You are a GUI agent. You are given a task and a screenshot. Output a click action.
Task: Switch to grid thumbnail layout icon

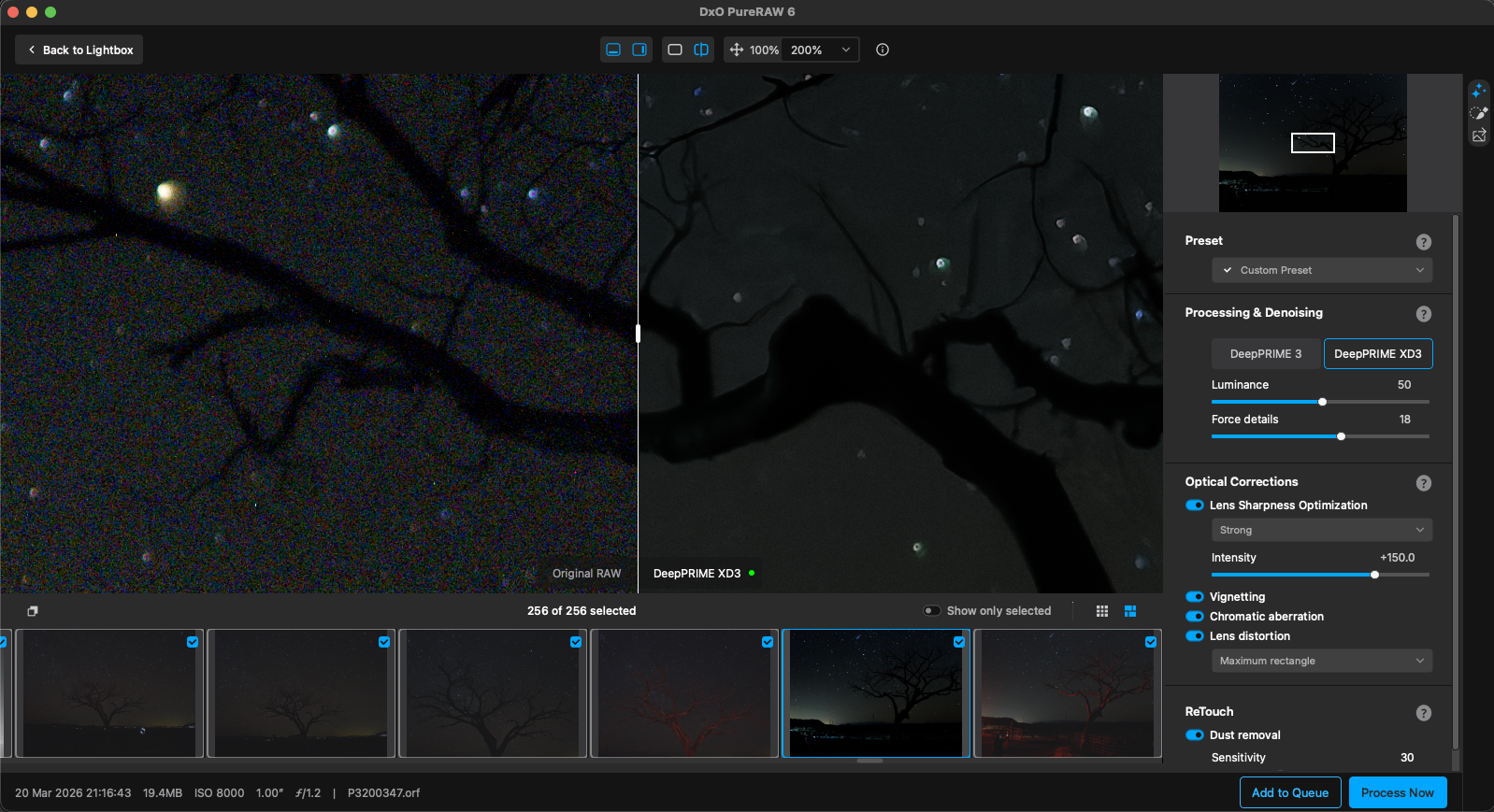(1102, 611)
